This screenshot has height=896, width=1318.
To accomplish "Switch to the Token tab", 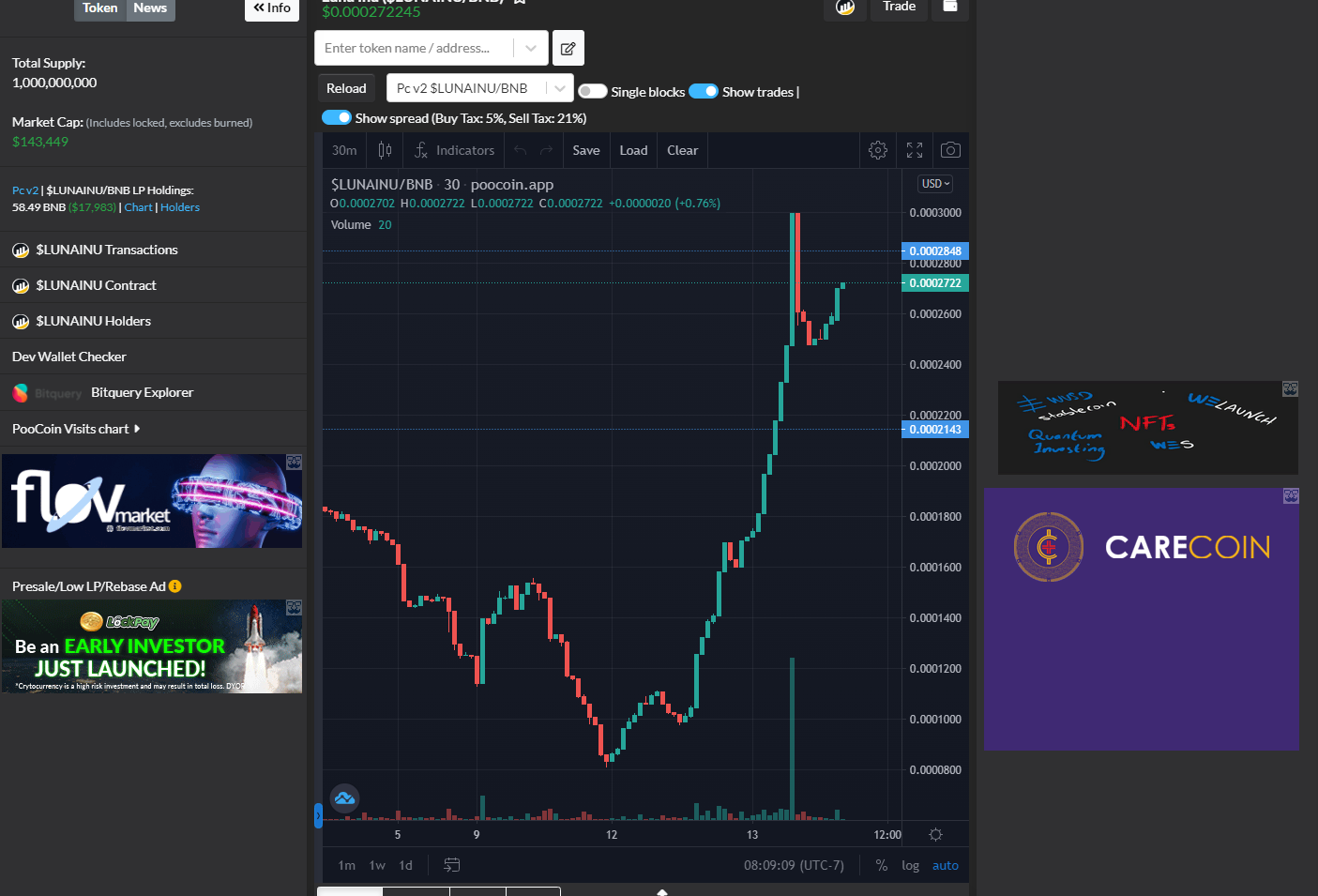I will tap(99, 8).
